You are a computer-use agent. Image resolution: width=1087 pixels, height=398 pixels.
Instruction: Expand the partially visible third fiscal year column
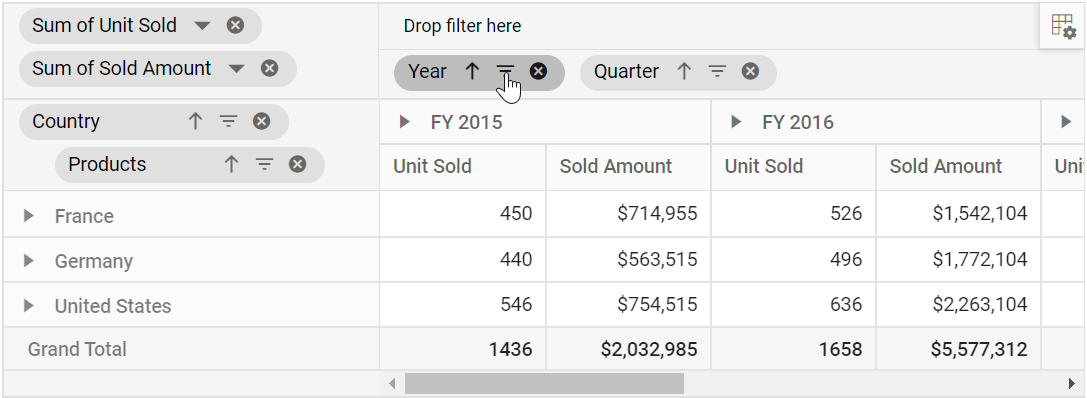tap(1066, 123)
